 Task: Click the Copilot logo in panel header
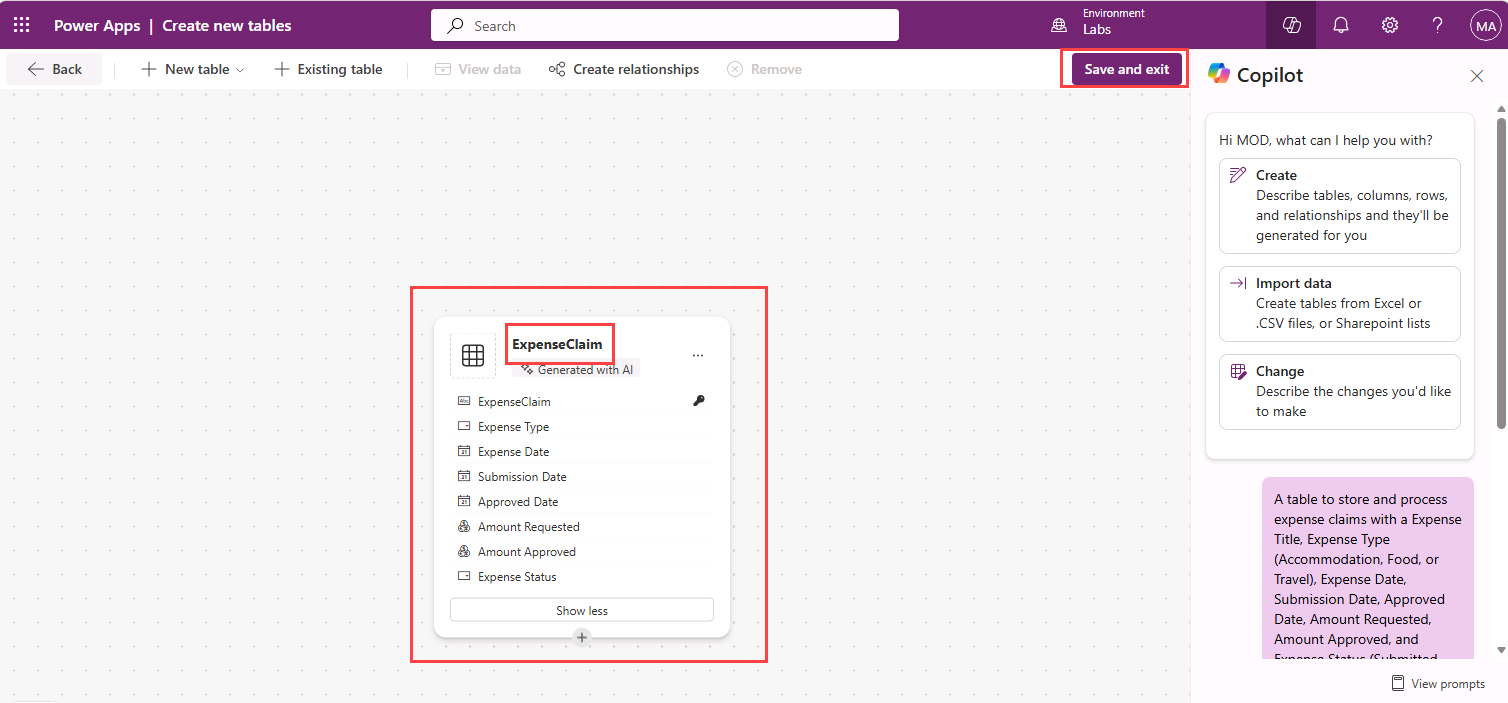1218,74
